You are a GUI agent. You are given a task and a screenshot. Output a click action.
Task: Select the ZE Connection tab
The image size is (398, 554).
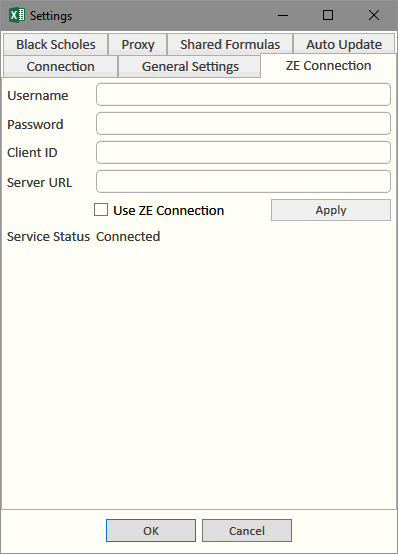pyautogui.click(x=328, y=66)
